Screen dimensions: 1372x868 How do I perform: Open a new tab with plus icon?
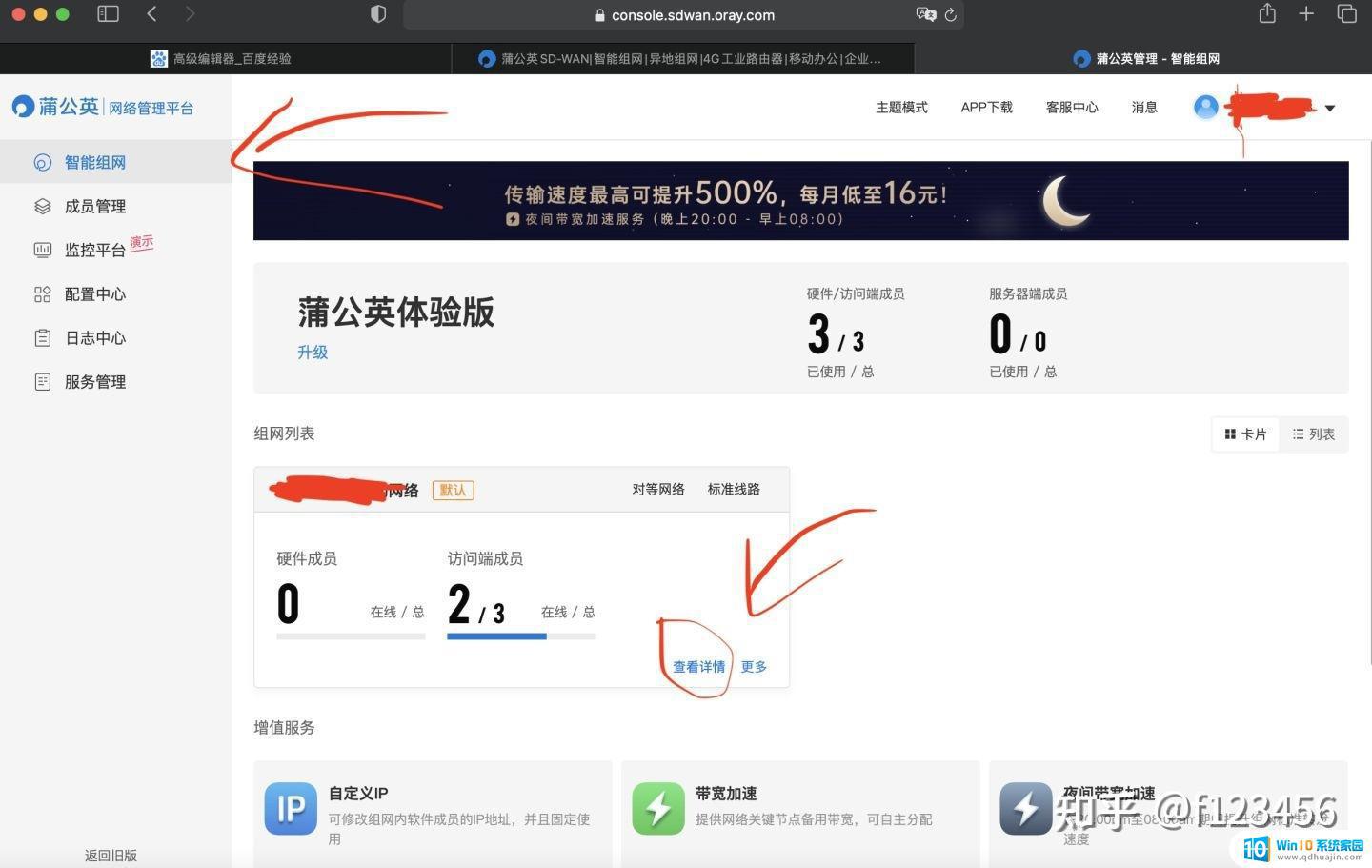pyautogui.click(x=1306, y=13)
